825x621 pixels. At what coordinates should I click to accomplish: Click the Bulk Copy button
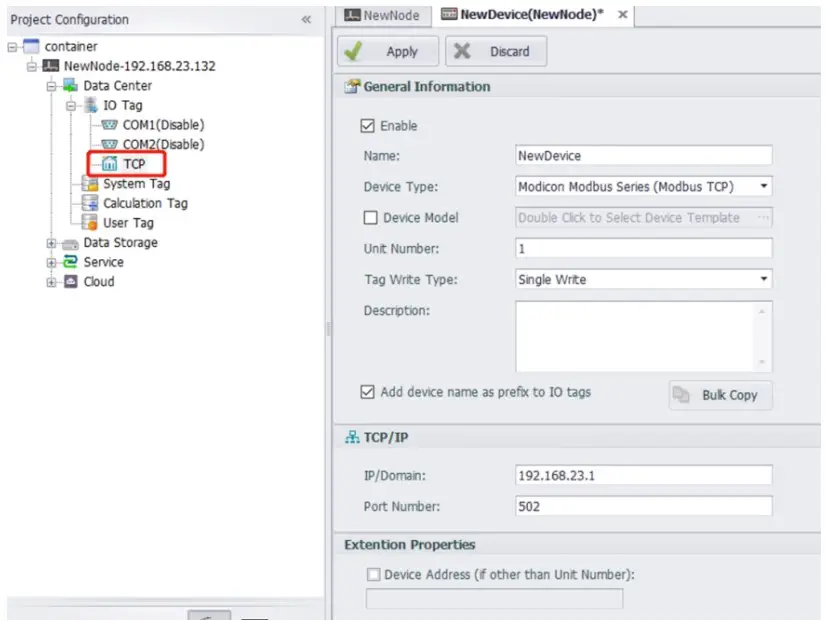pos(721,395)
